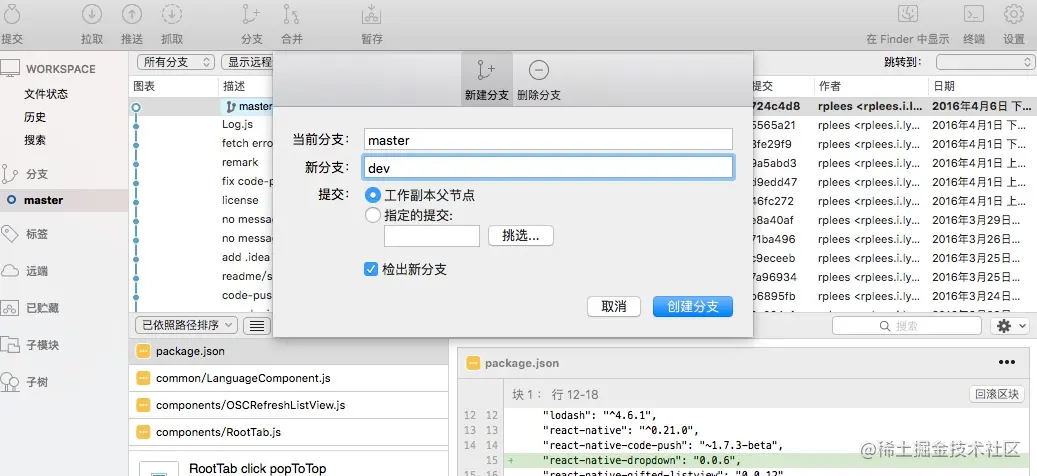The image size is (1037, 476).
Task: Click 在 Finder 中显示 toolbar icon
Action: click(x=907, y=15)
